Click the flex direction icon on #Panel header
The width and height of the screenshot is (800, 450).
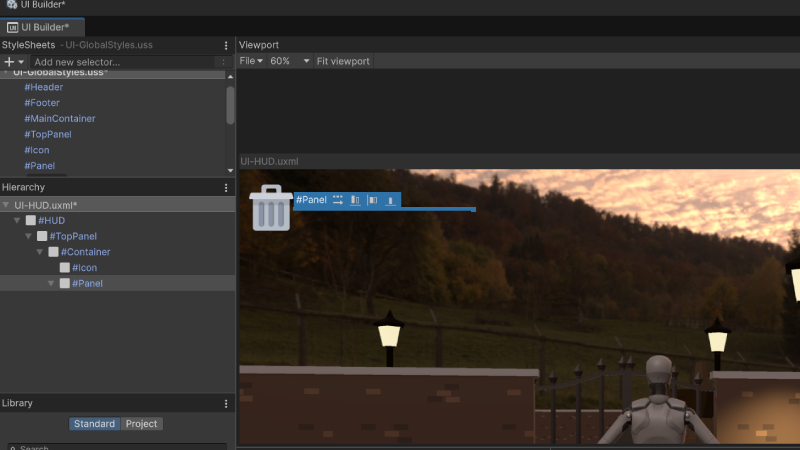(x=338, y=200)
